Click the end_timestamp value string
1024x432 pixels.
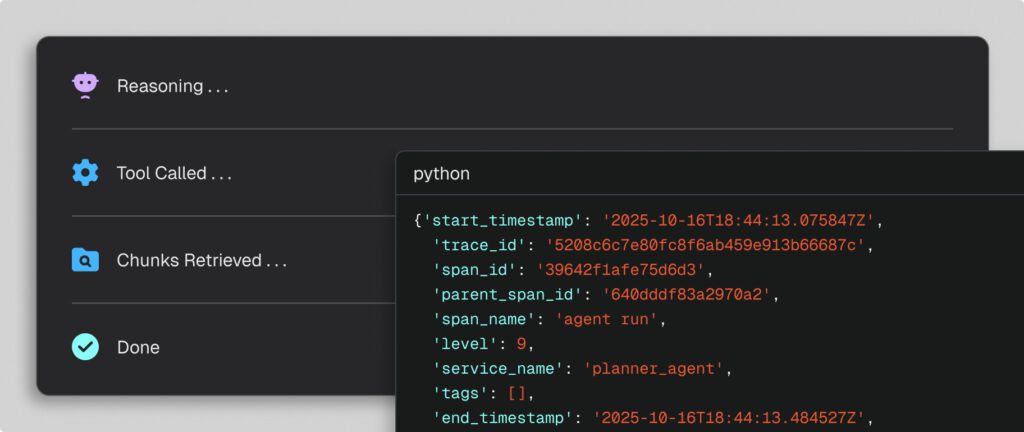tap(732, 419)
